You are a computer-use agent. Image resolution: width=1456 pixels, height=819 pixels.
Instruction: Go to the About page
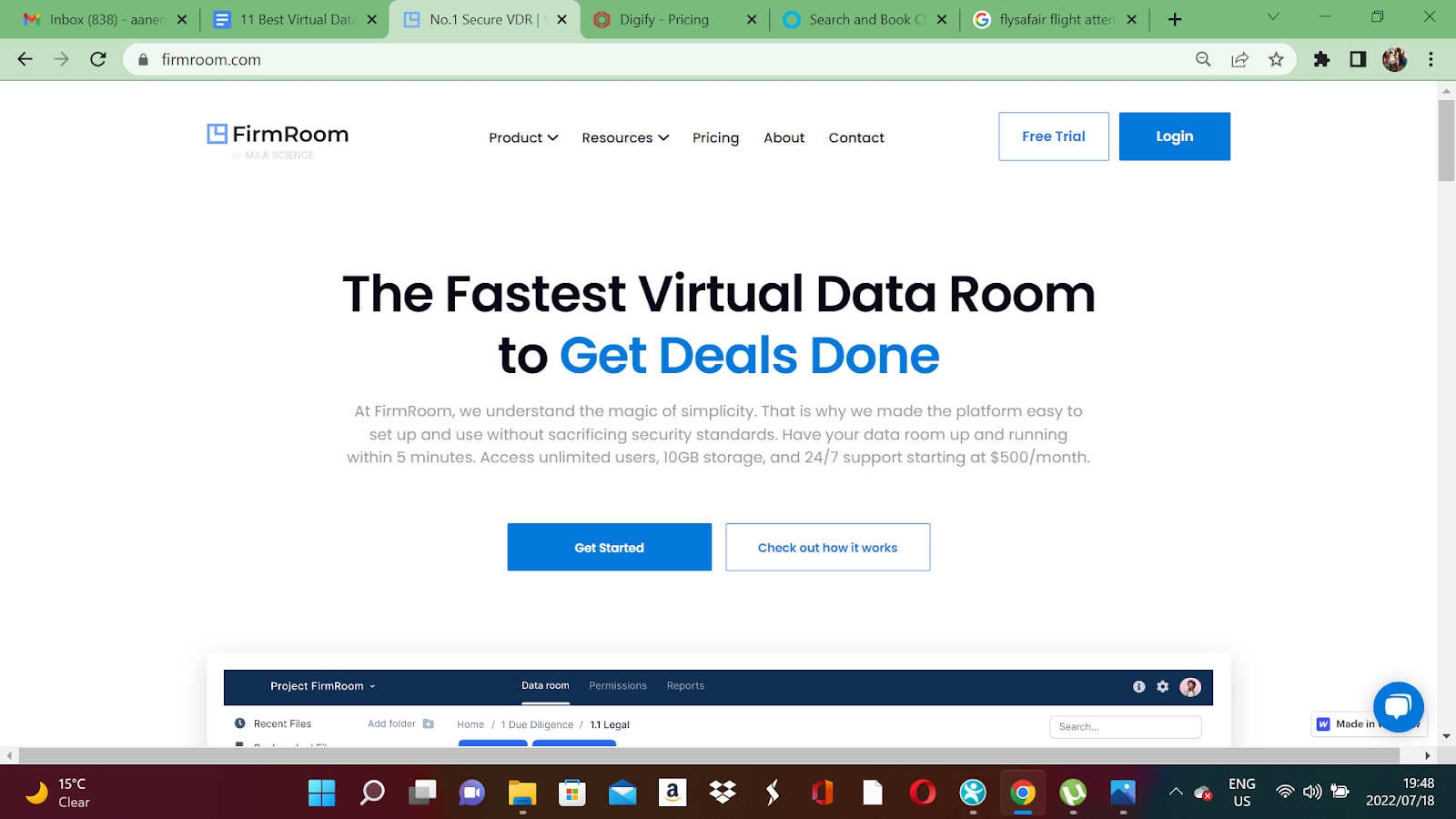(784, 137)
